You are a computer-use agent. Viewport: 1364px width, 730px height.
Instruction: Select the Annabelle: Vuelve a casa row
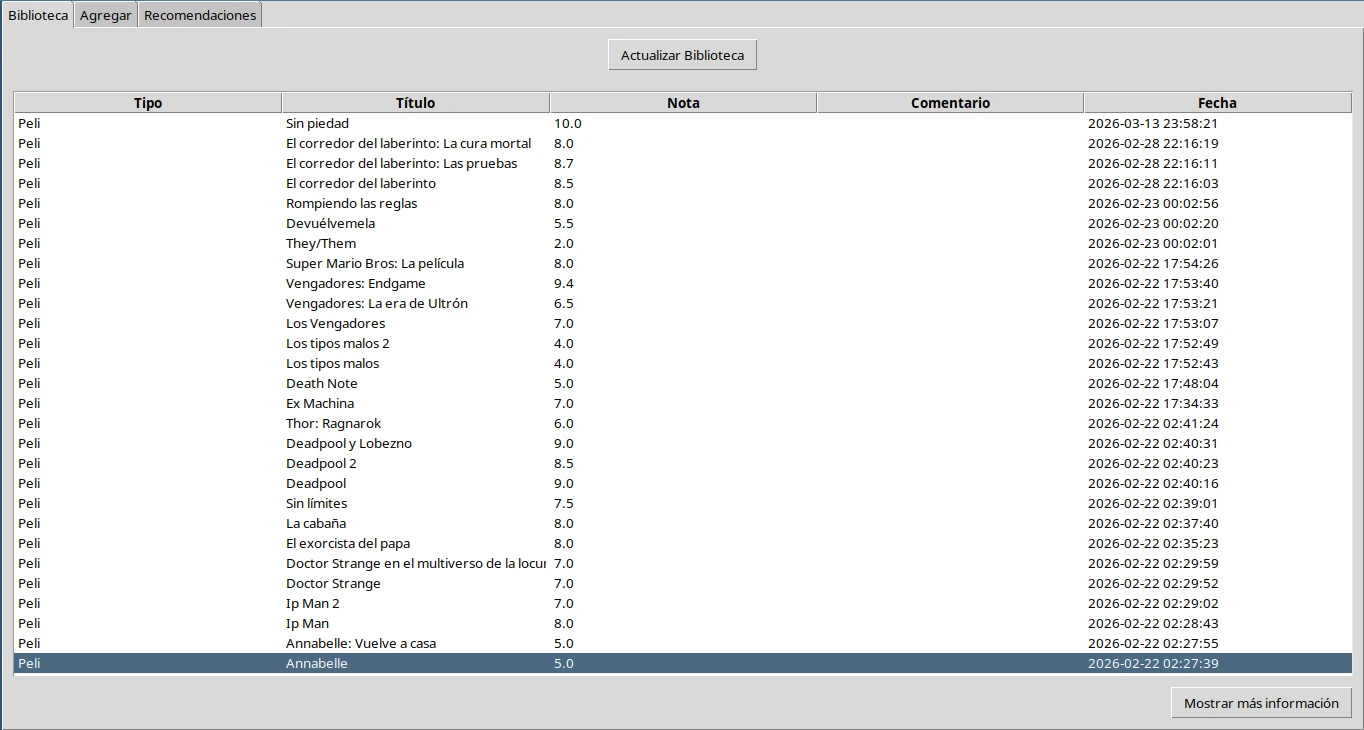pyautogui.click(x=360, y=644)
